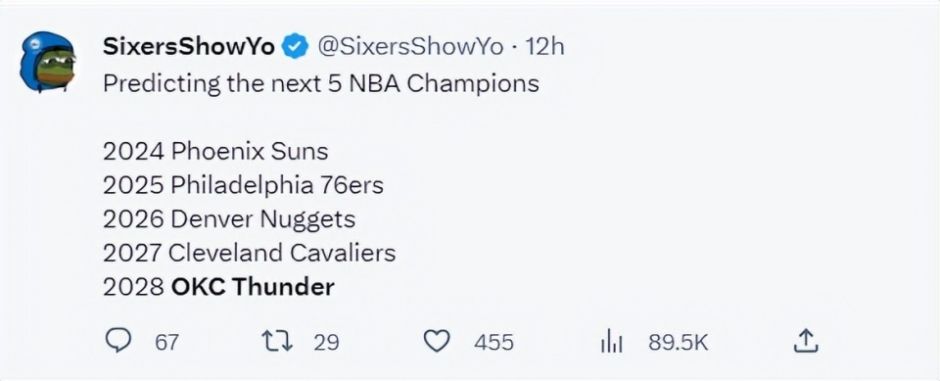
Task: Click the blue verified checkmark badge
Action: tap(295, 47)
